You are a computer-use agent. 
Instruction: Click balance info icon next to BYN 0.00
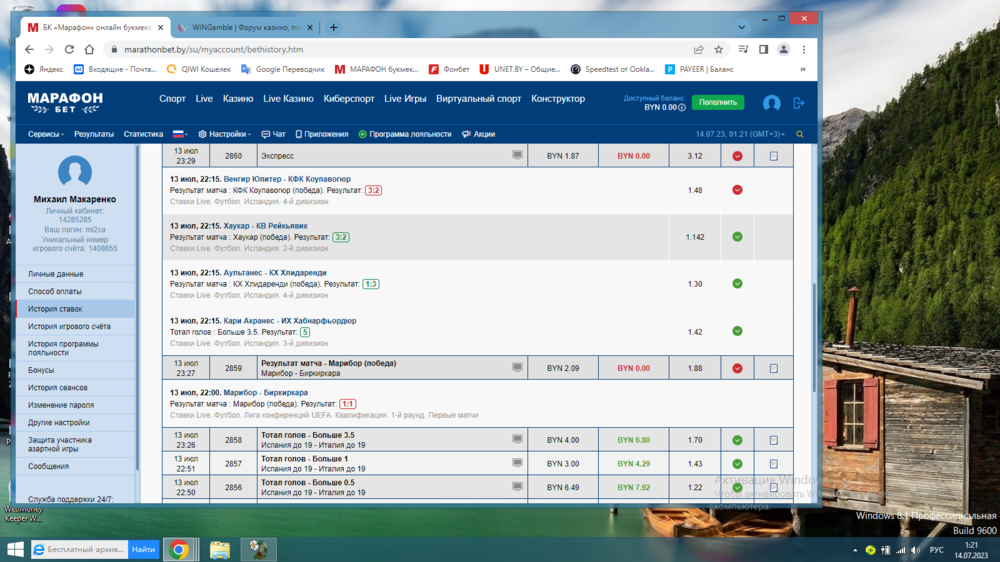click(682, 107)
